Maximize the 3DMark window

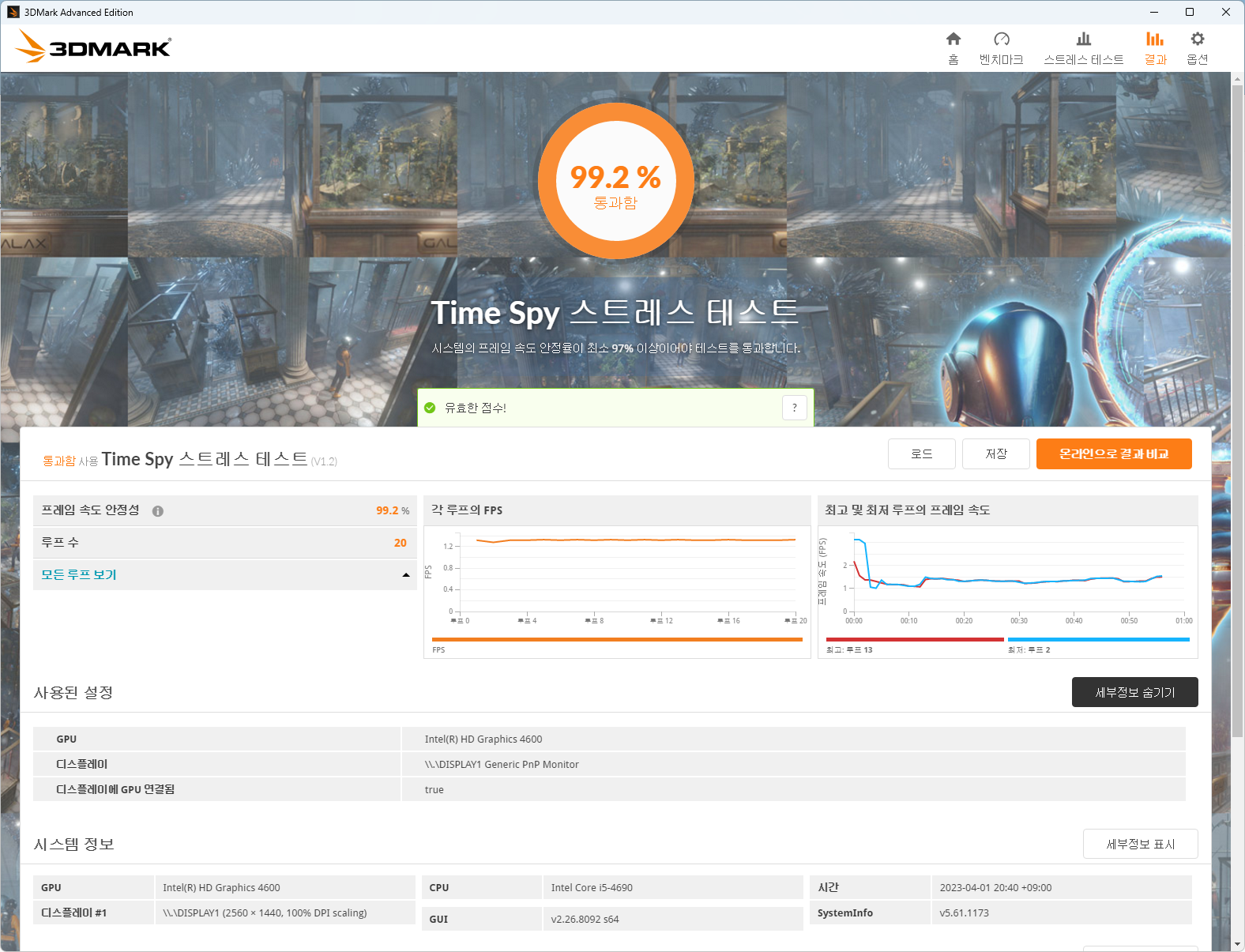(1190, 12)
